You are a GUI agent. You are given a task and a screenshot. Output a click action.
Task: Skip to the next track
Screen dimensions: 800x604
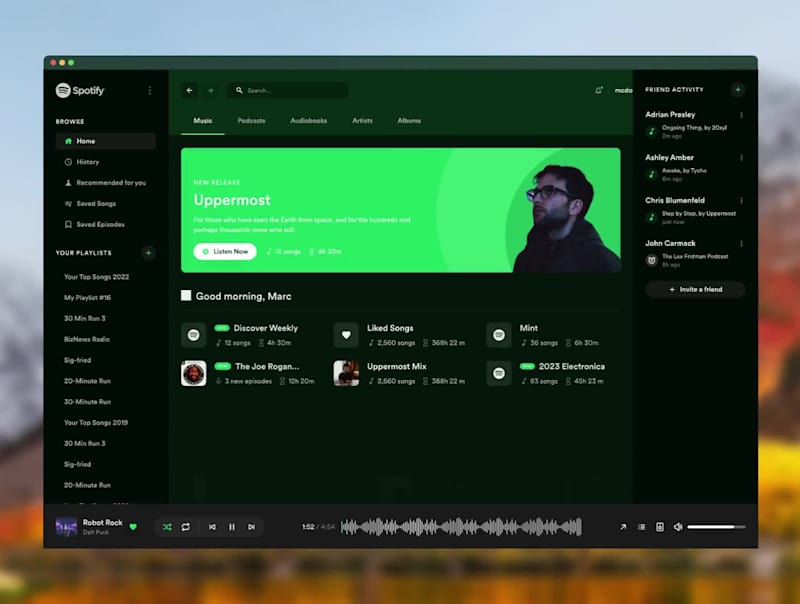click(x=251, y=527)
